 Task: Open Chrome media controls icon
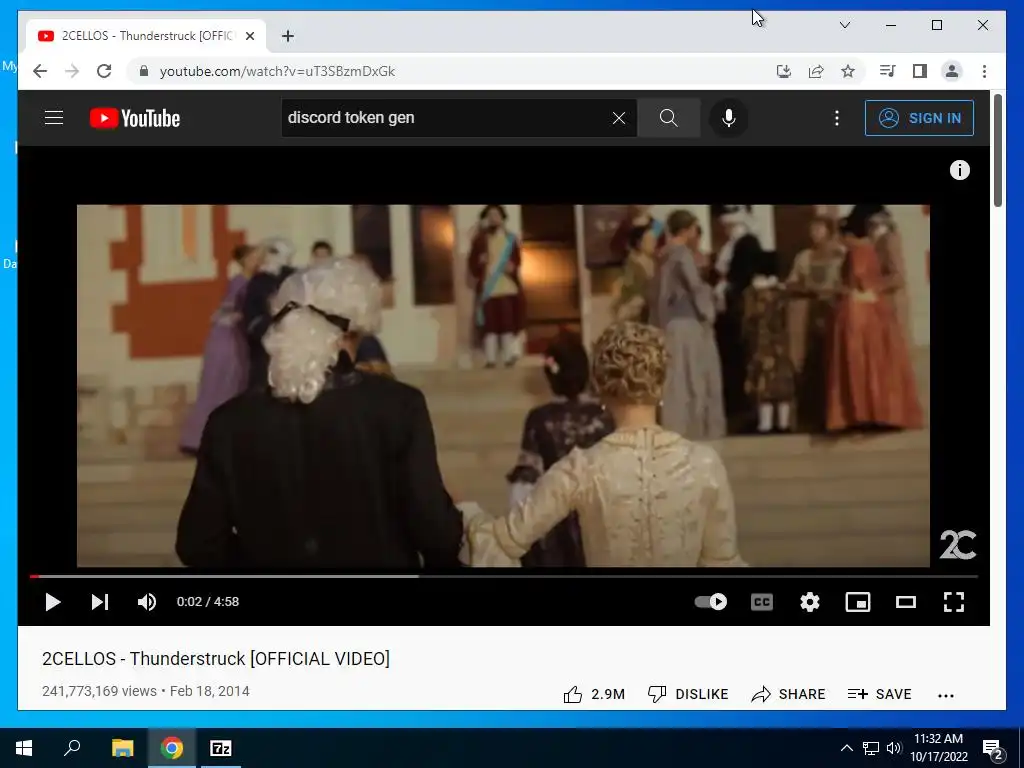coord(888,71)
